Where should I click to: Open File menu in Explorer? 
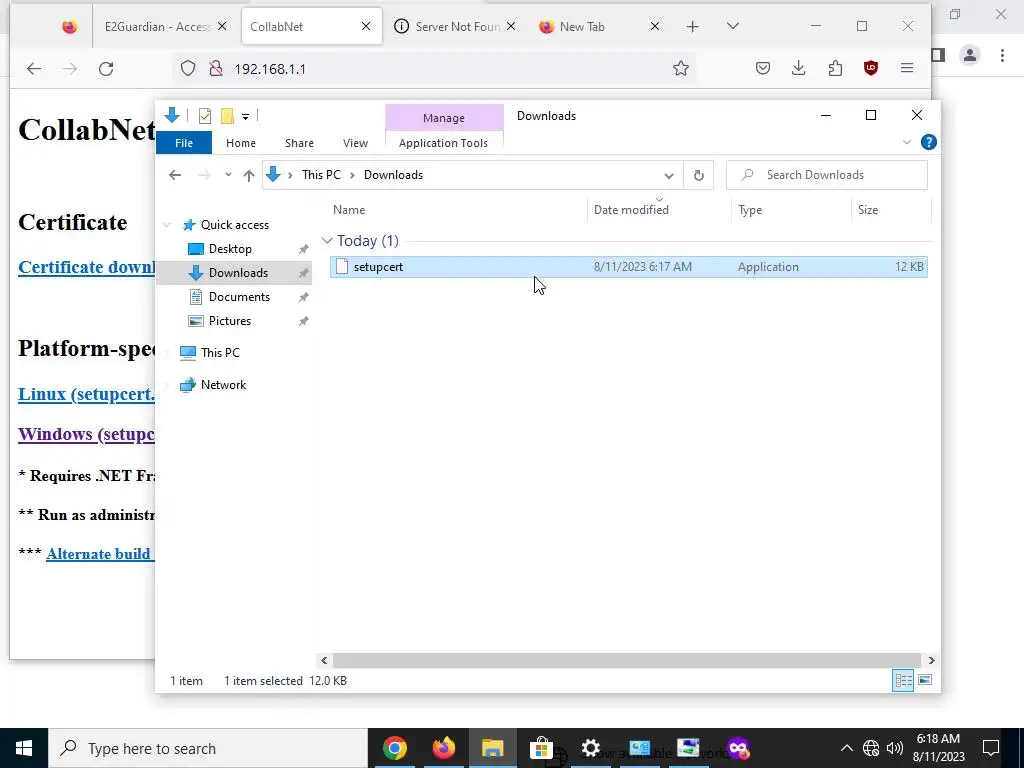pyautogui.click(x=184, y=143)
